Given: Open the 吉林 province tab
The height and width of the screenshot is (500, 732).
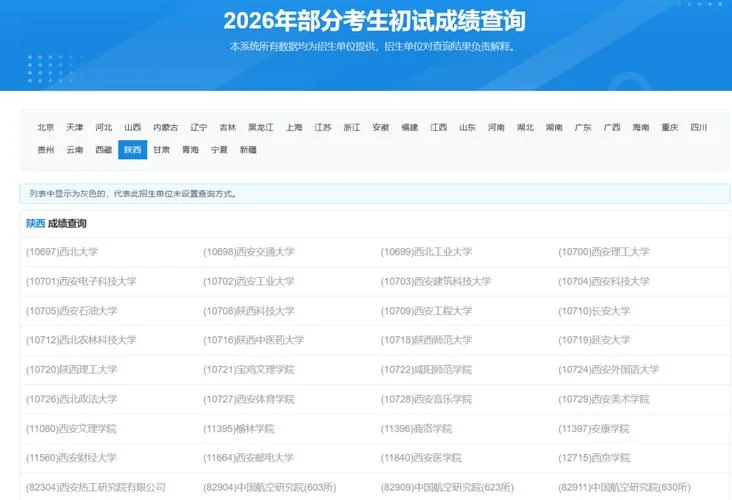Looking at the screenshot, I should point(228,127).
